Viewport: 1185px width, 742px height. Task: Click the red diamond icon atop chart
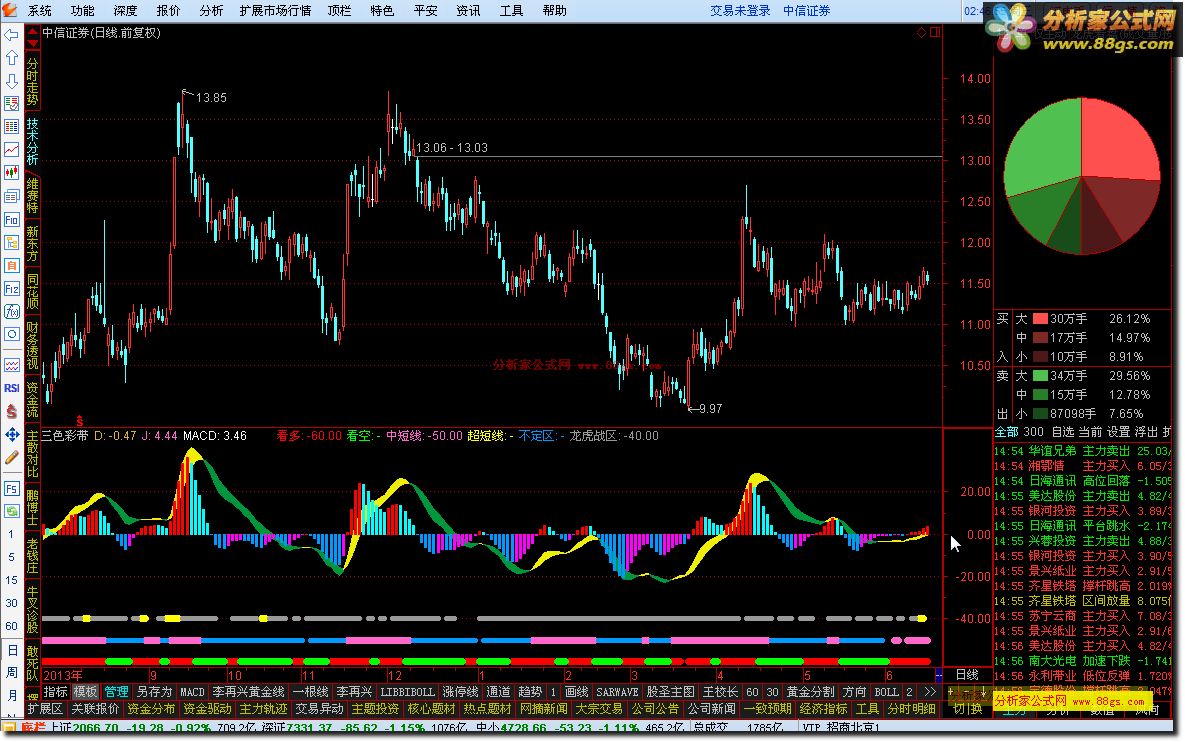[921, 32]
